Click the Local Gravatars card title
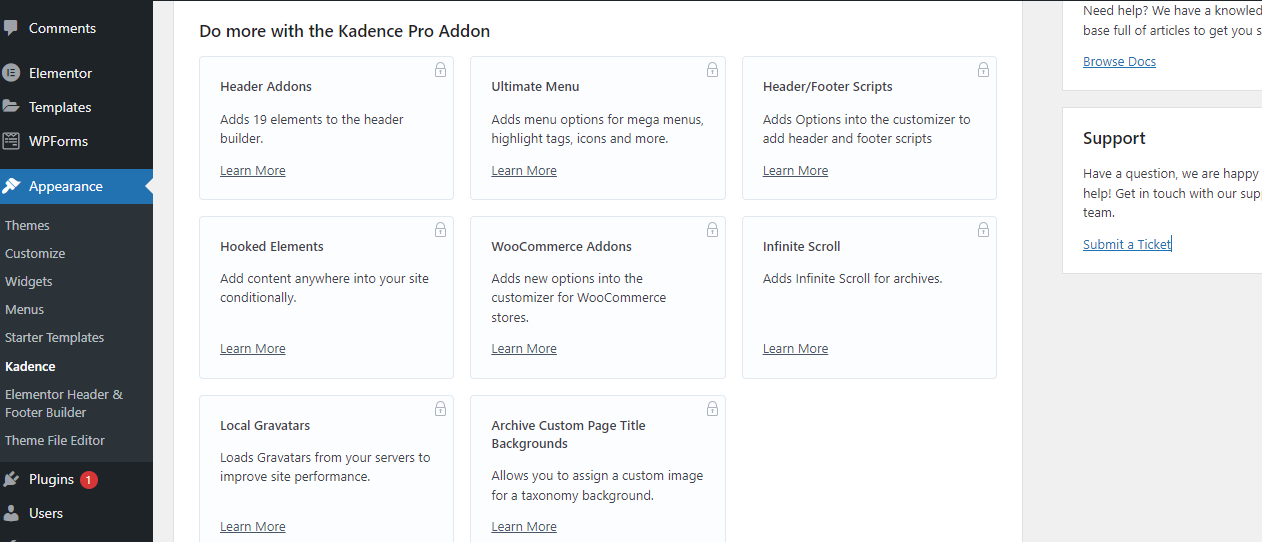 coord(267,426)
